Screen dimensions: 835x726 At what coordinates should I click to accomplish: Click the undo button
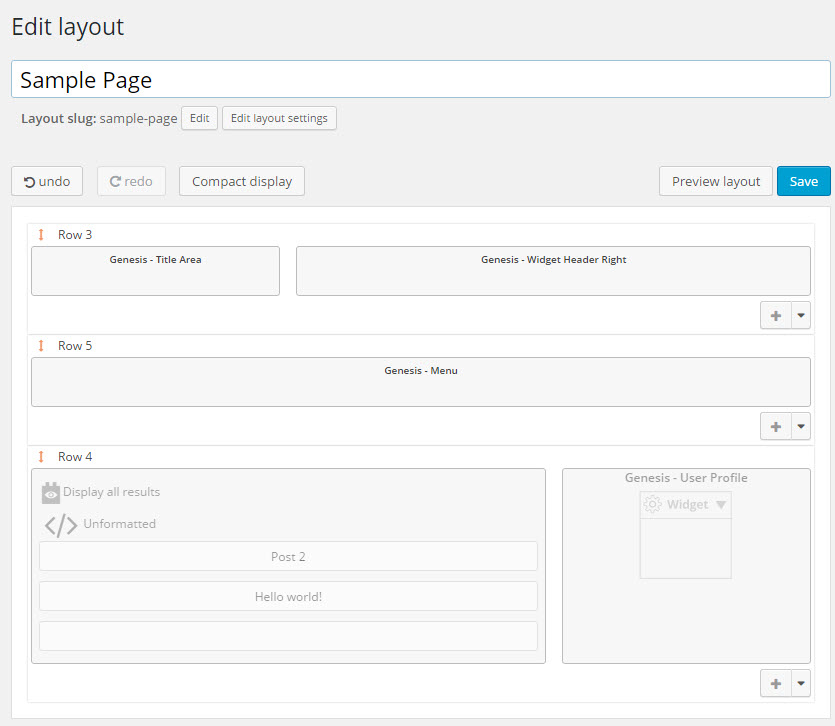pyautogui.click(x=47, y=181)
